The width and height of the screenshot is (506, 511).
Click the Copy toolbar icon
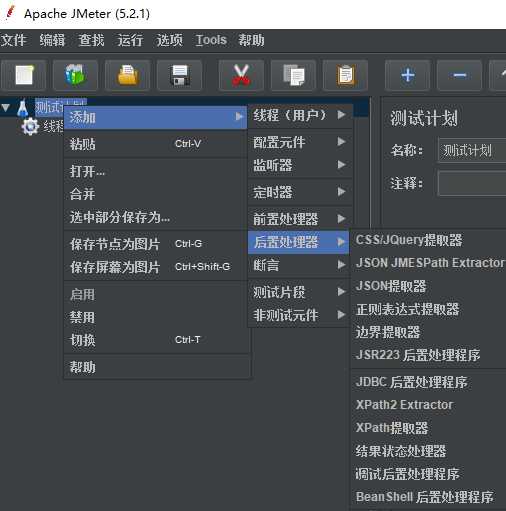(x=293, y=75)
